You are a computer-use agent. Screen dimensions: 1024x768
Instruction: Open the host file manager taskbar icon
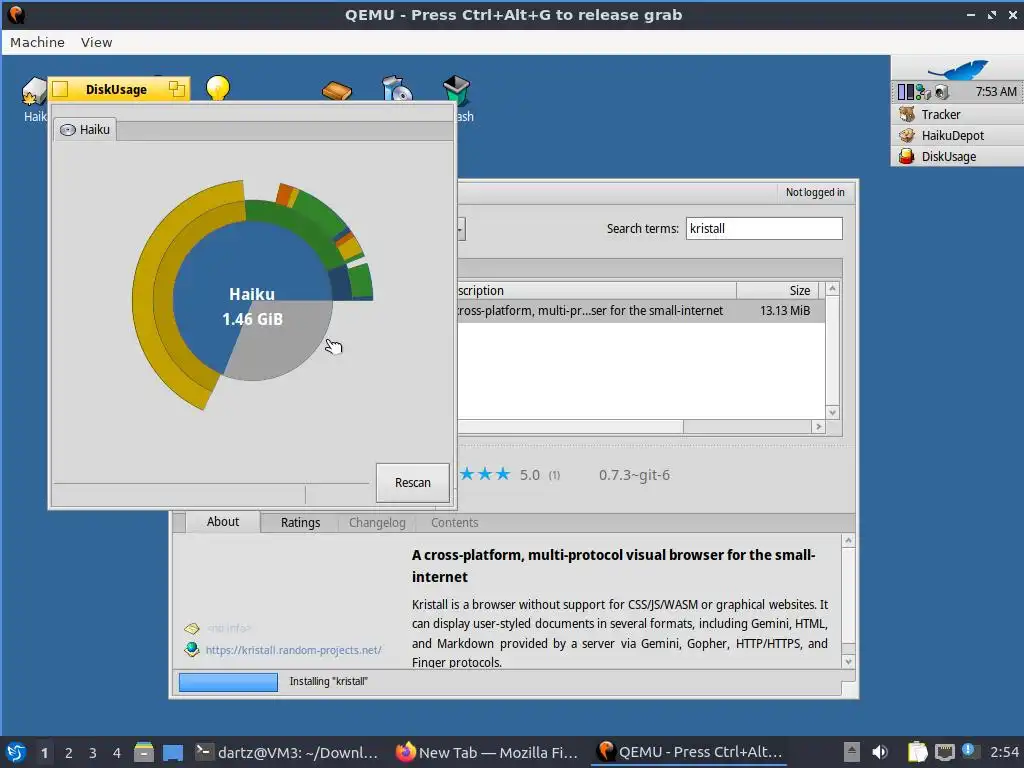click(x=144, y=752)
